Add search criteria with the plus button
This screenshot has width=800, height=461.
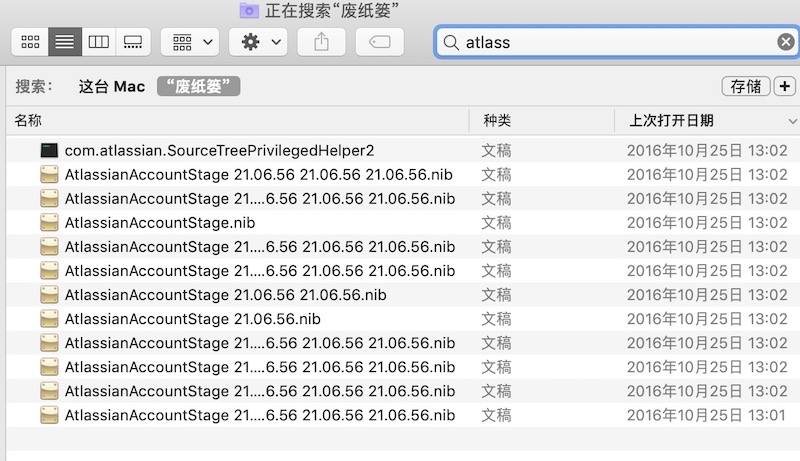pyautogui.click(x=785, y=86)
